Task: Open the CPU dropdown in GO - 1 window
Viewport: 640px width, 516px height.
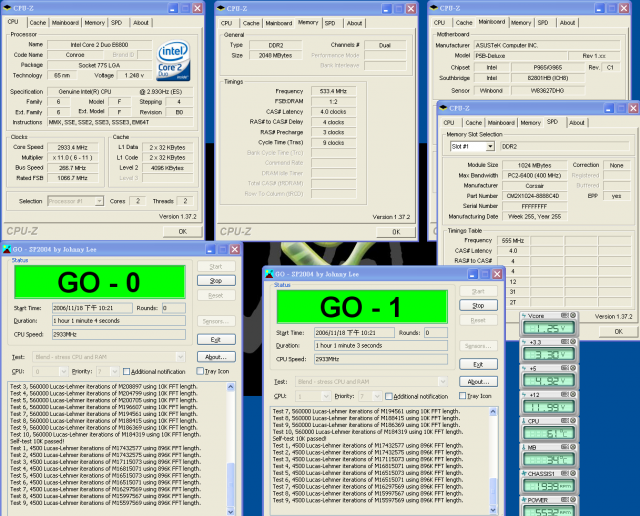Action: [326, 396]
